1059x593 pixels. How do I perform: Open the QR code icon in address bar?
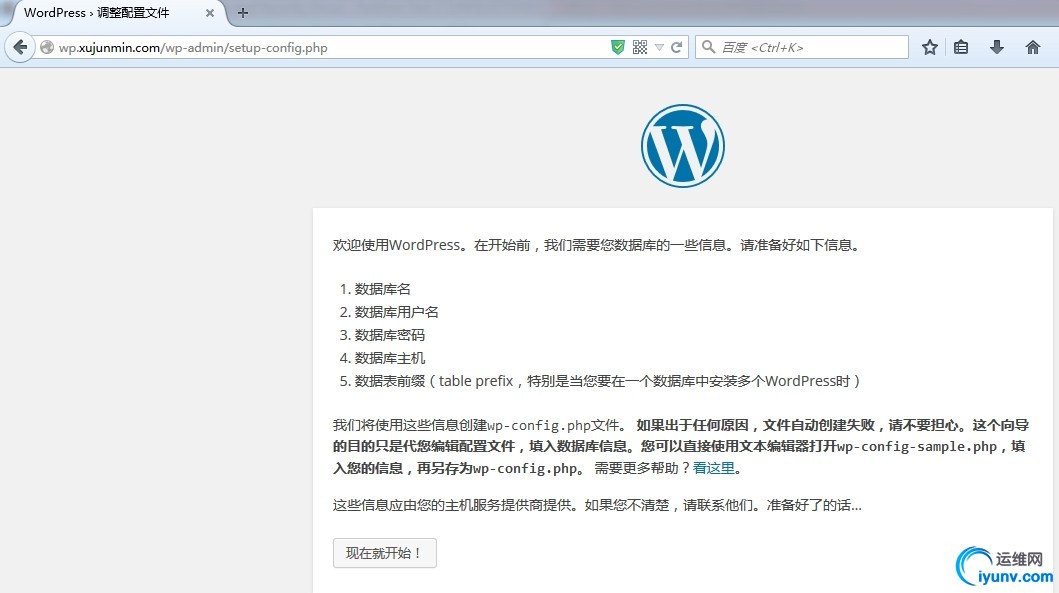pyautogui.click(x=640, y=47)
